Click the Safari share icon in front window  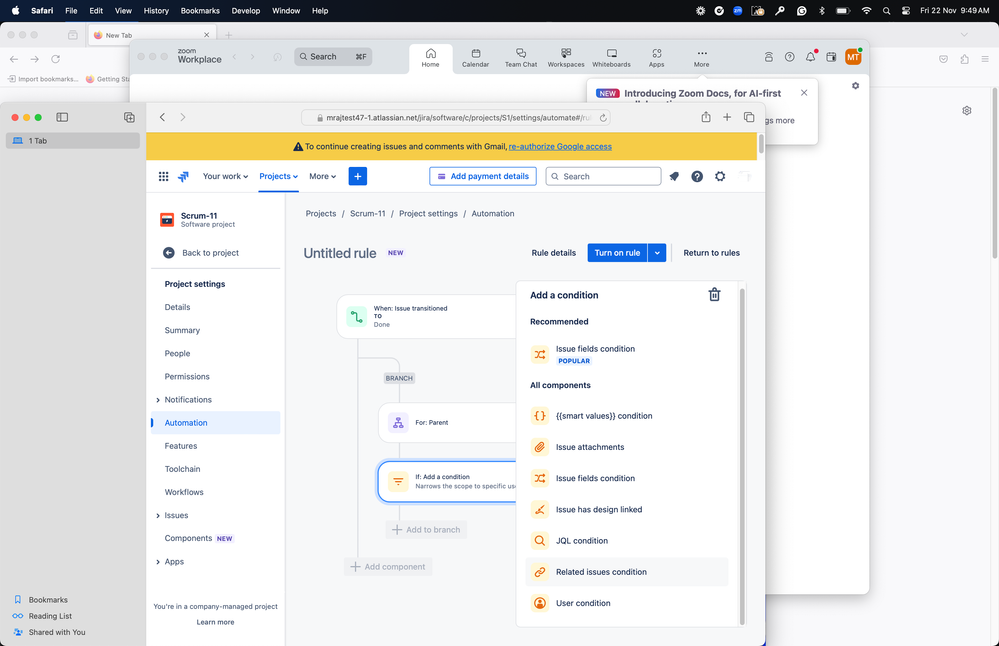[x=706, y=117]
